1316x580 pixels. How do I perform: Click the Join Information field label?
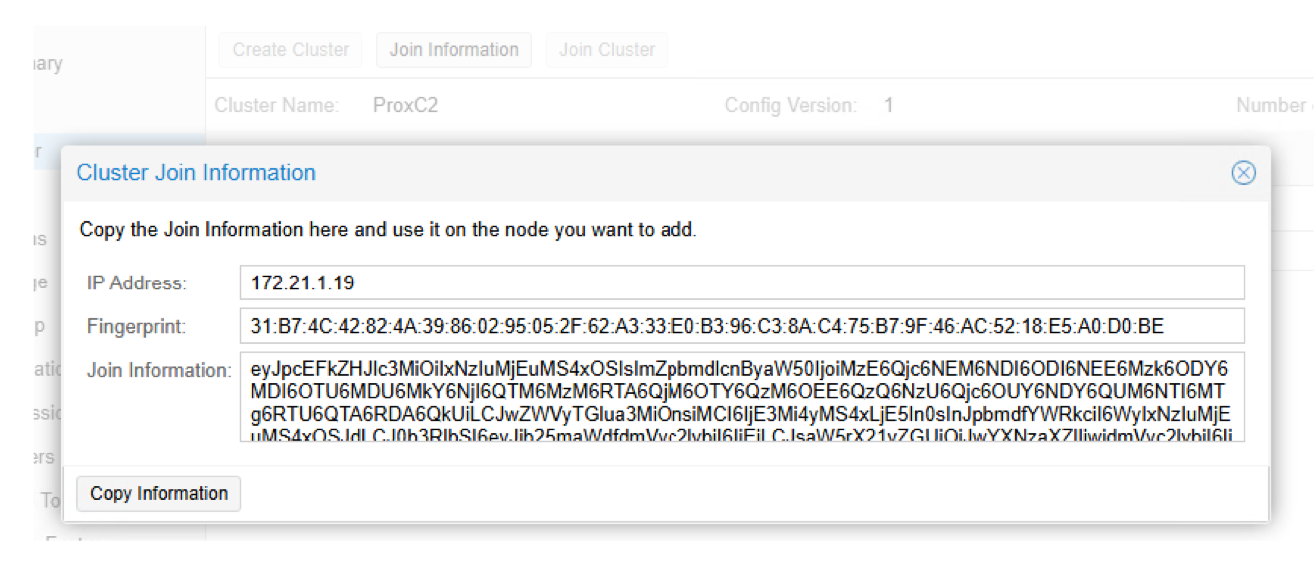pos(160,371)
